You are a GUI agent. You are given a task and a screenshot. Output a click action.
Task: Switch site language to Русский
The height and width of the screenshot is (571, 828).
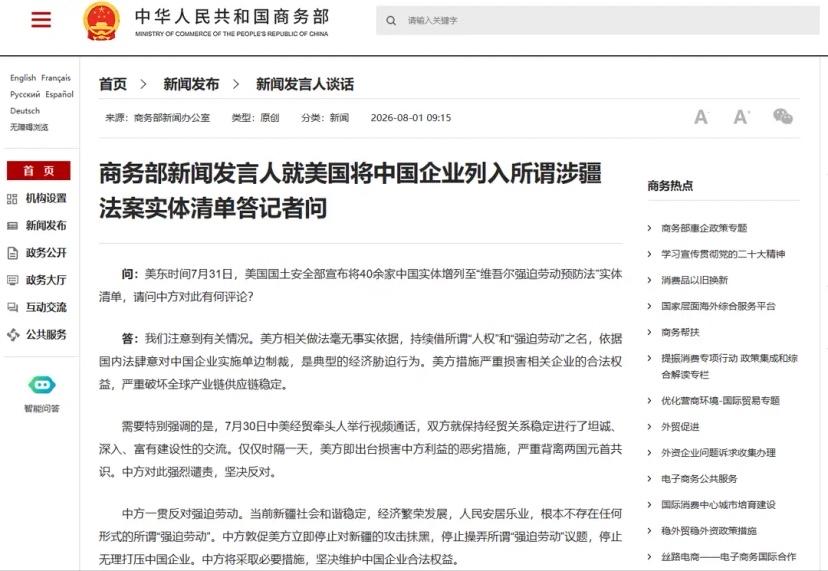point(25,94)
